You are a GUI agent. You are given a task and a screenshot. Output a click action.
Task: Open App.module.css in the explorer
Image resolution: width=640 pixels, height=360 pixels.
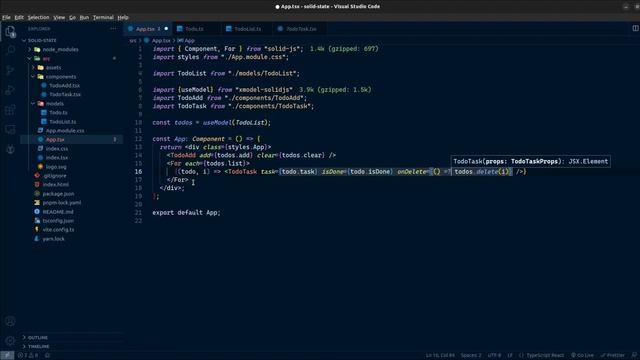coord(64,131)
